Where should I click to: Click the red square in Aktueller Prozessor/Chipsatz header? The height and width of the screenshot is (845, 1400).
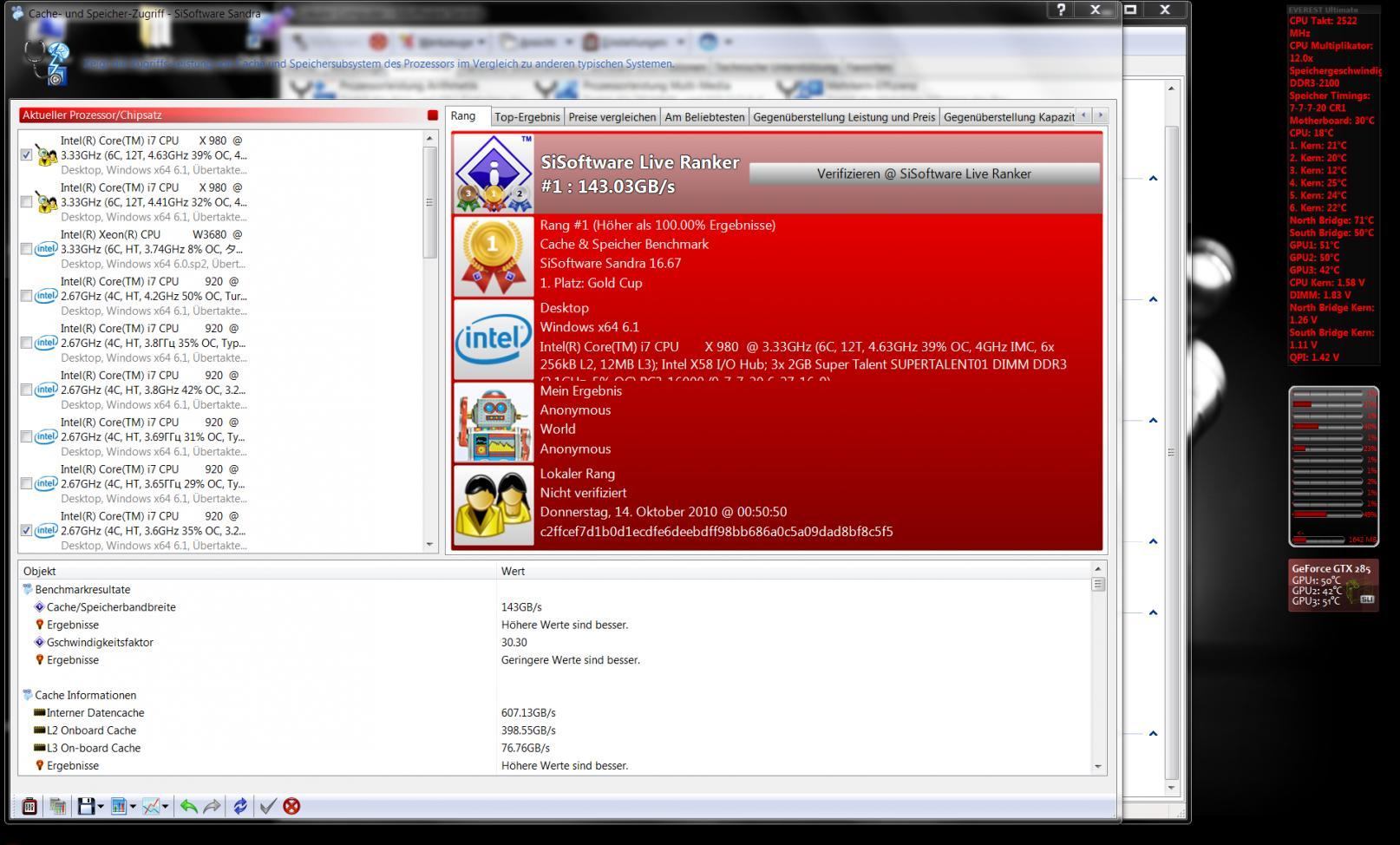433,115
